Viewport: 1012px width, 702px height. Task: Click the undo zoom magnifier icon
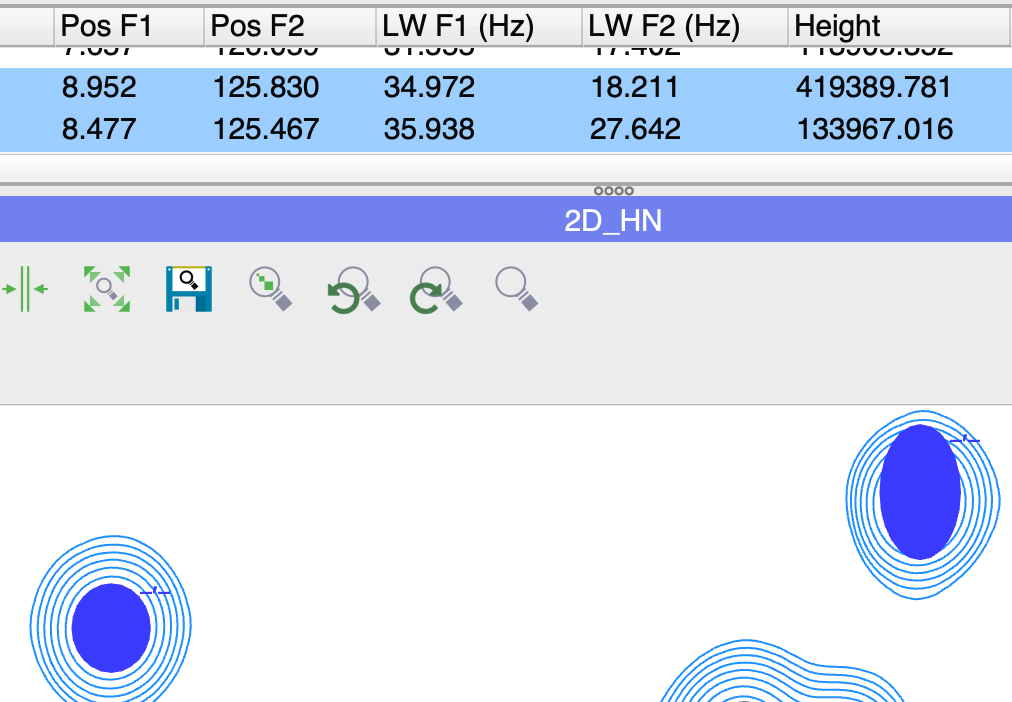click(x=353, y=290)
